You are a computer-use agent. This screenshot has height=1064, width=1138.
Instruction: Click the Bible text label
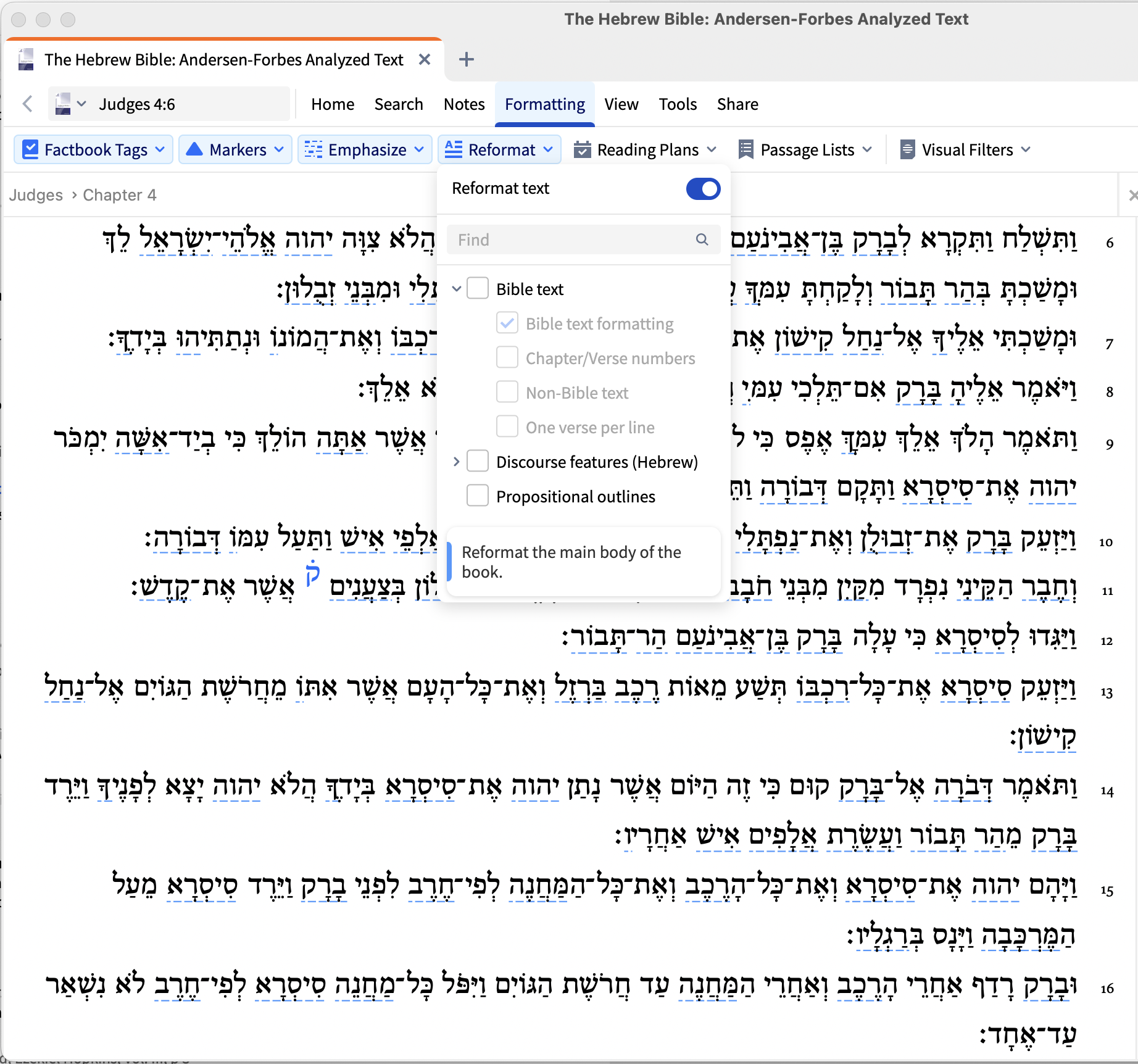530,289
